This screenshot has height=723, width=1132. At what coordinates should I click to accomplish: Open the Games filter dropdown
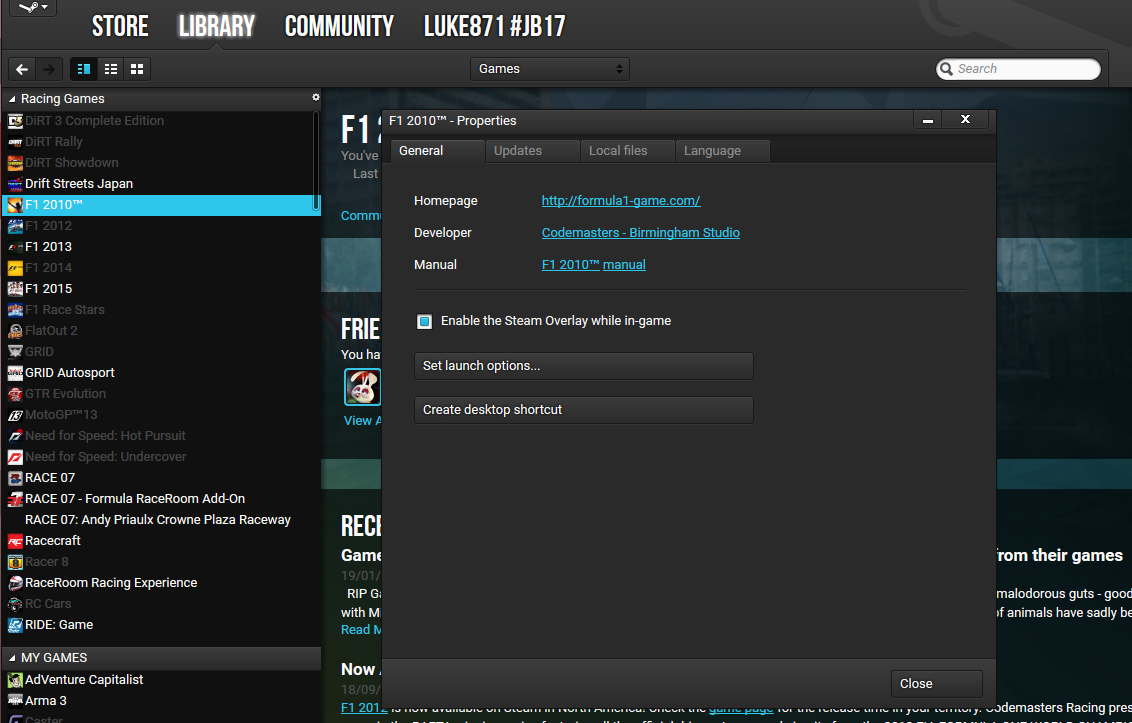click(x=549, y=69)
